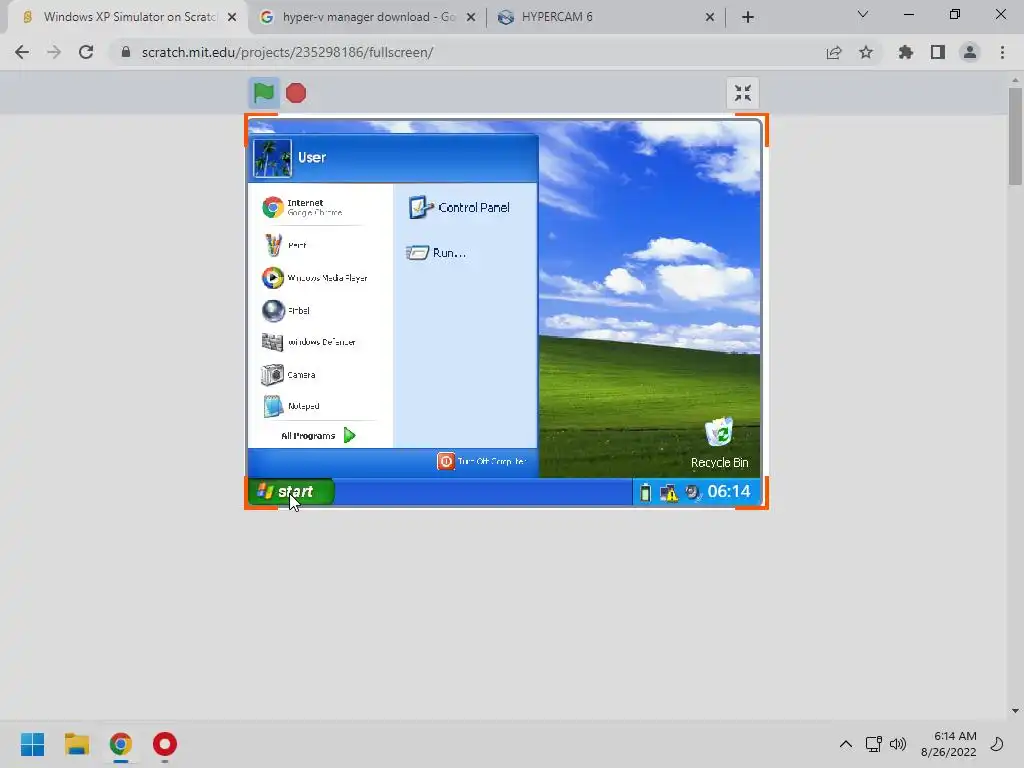Show hidden system tray icons
Screen dimensions: 1024x768
[846, 744]
